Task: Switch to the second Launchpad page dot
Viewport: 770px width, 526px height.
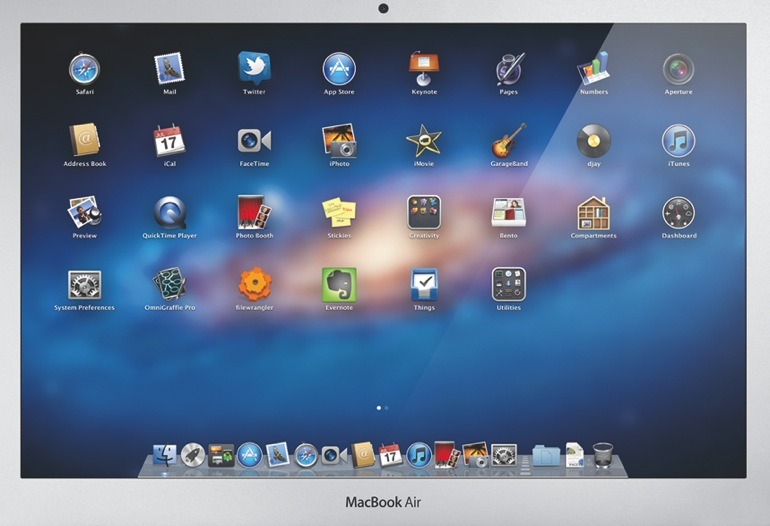Action: pyautogui.click(x=386, y=408)
